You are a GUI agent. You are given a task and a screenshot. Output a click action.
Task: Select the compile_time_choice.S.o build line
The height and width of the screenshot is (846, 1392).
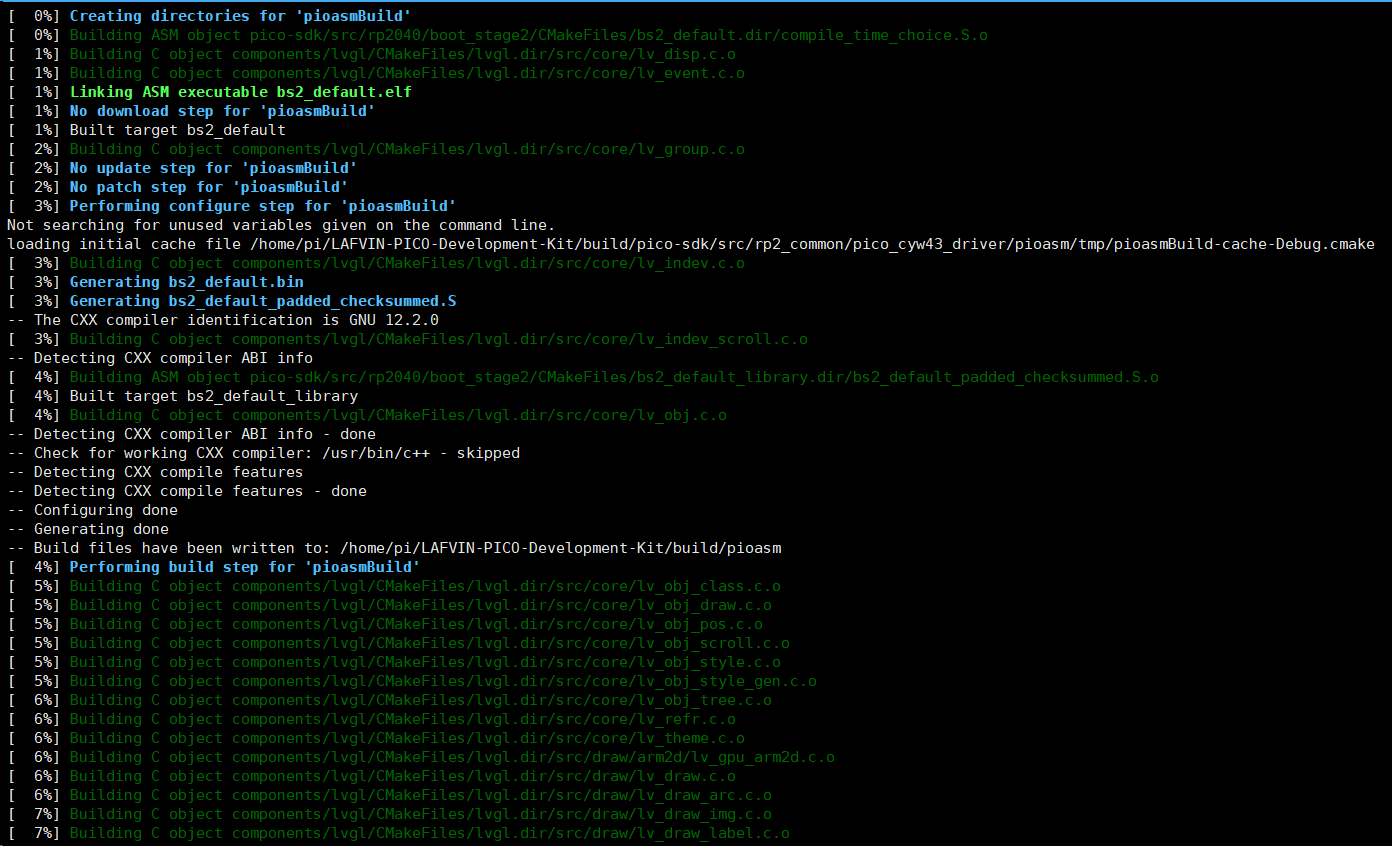[497, 35]
